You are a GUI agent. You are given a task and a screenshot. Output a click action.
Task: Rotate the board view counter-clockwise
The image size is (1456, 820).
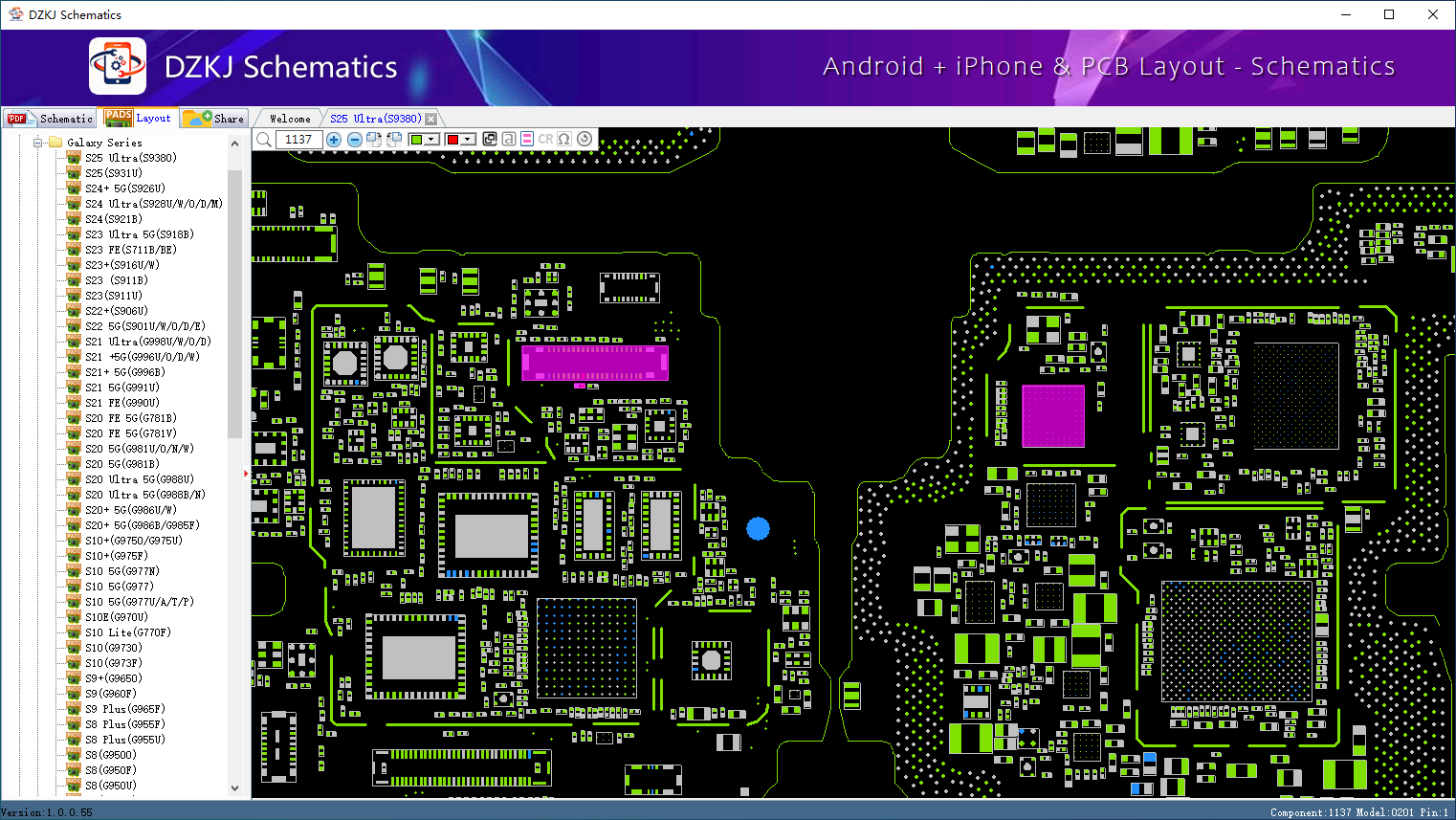click(394, 140)
